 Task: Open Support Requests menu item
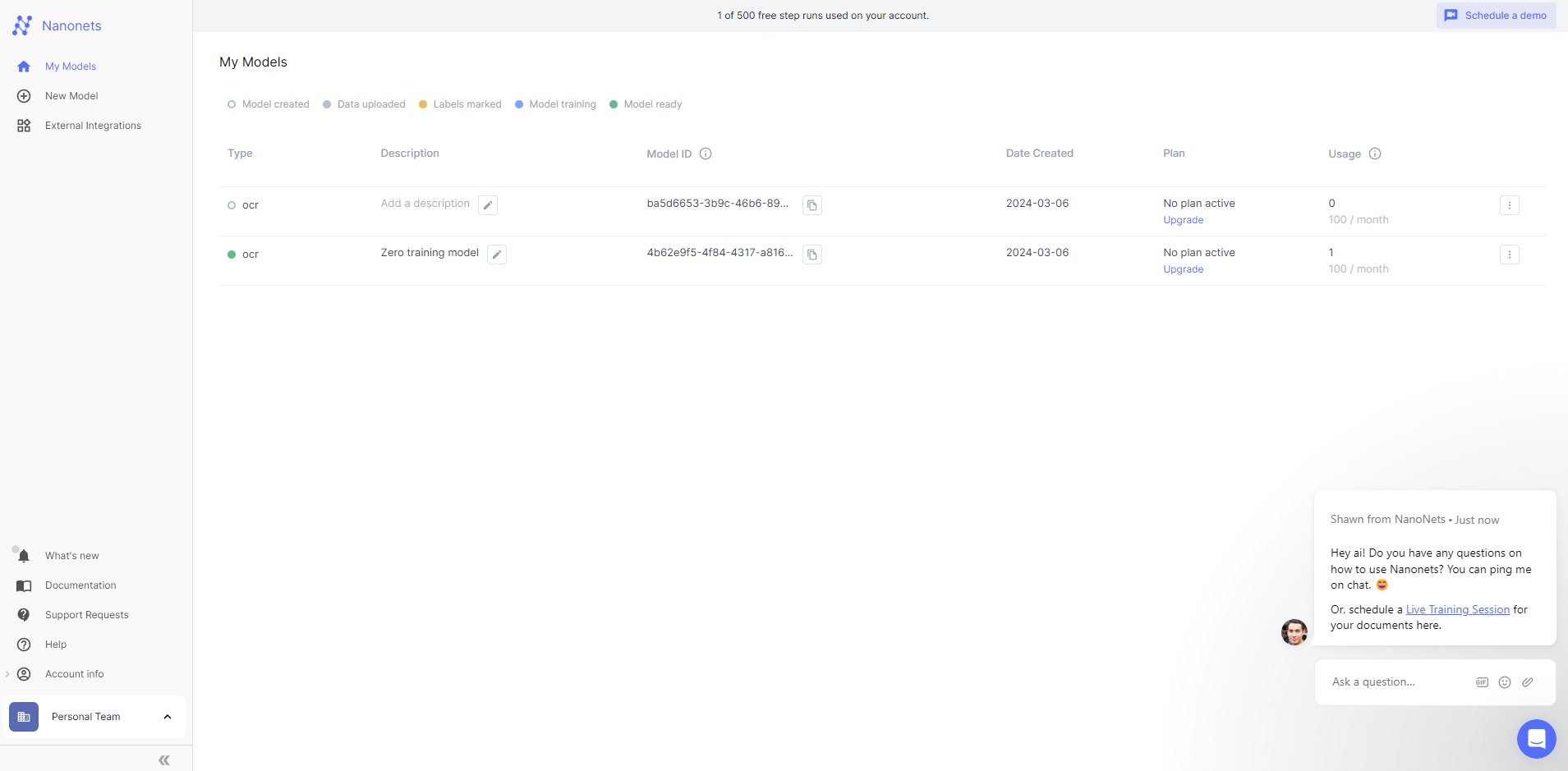point(87,615)
